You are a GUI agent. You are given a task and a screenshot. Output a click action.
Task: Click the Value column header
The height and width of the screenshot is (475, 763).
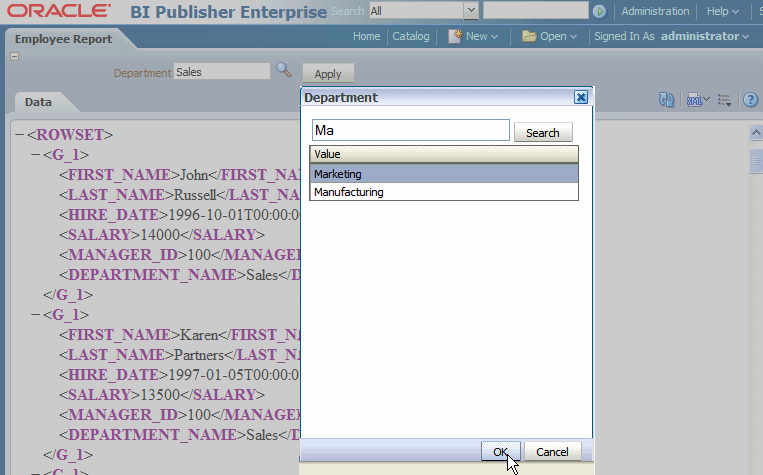click(x=444, y=154)
